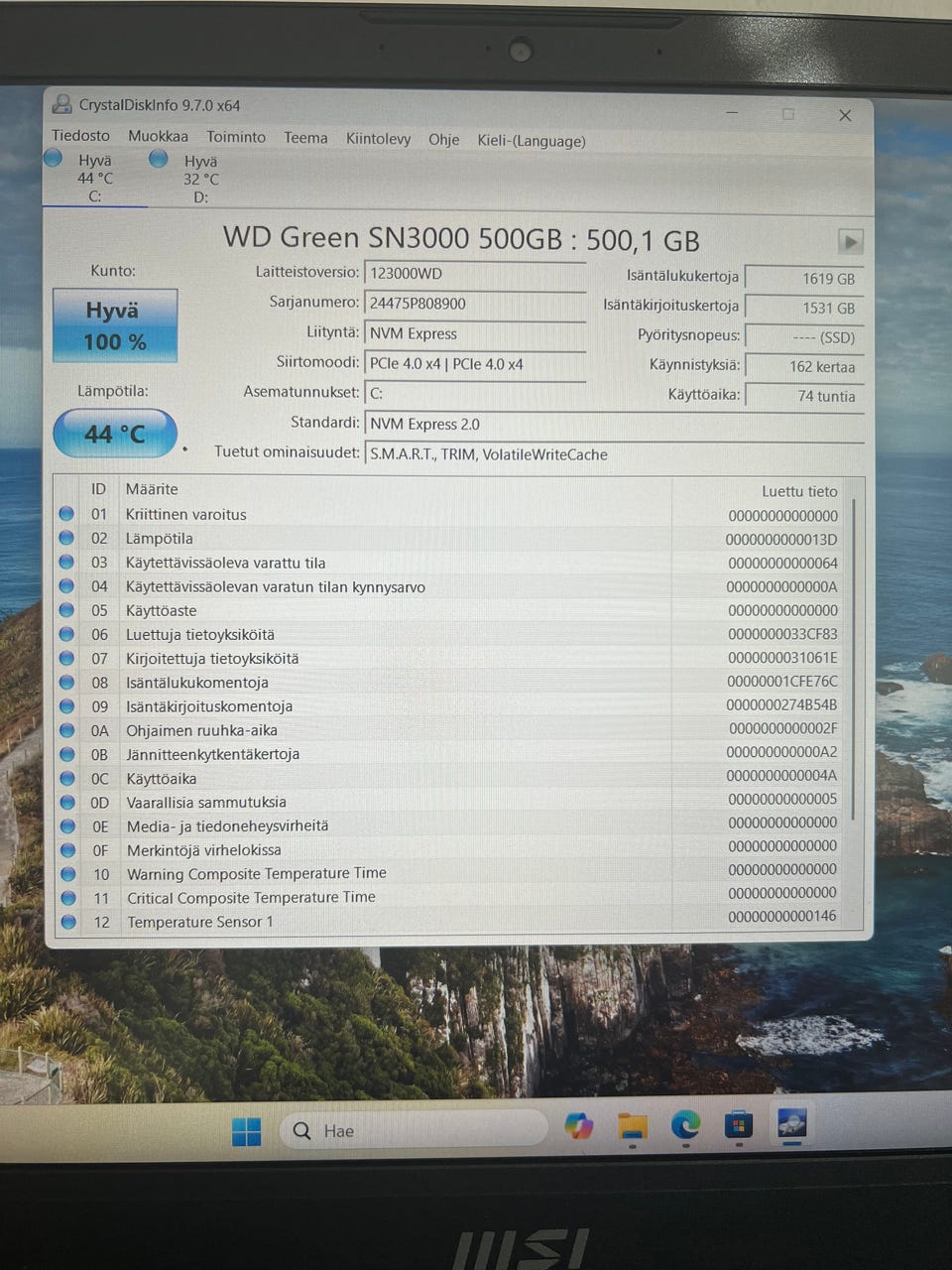
Task: Minimize the CrystalDiskInfo window
Action: (x=732, y=113)
